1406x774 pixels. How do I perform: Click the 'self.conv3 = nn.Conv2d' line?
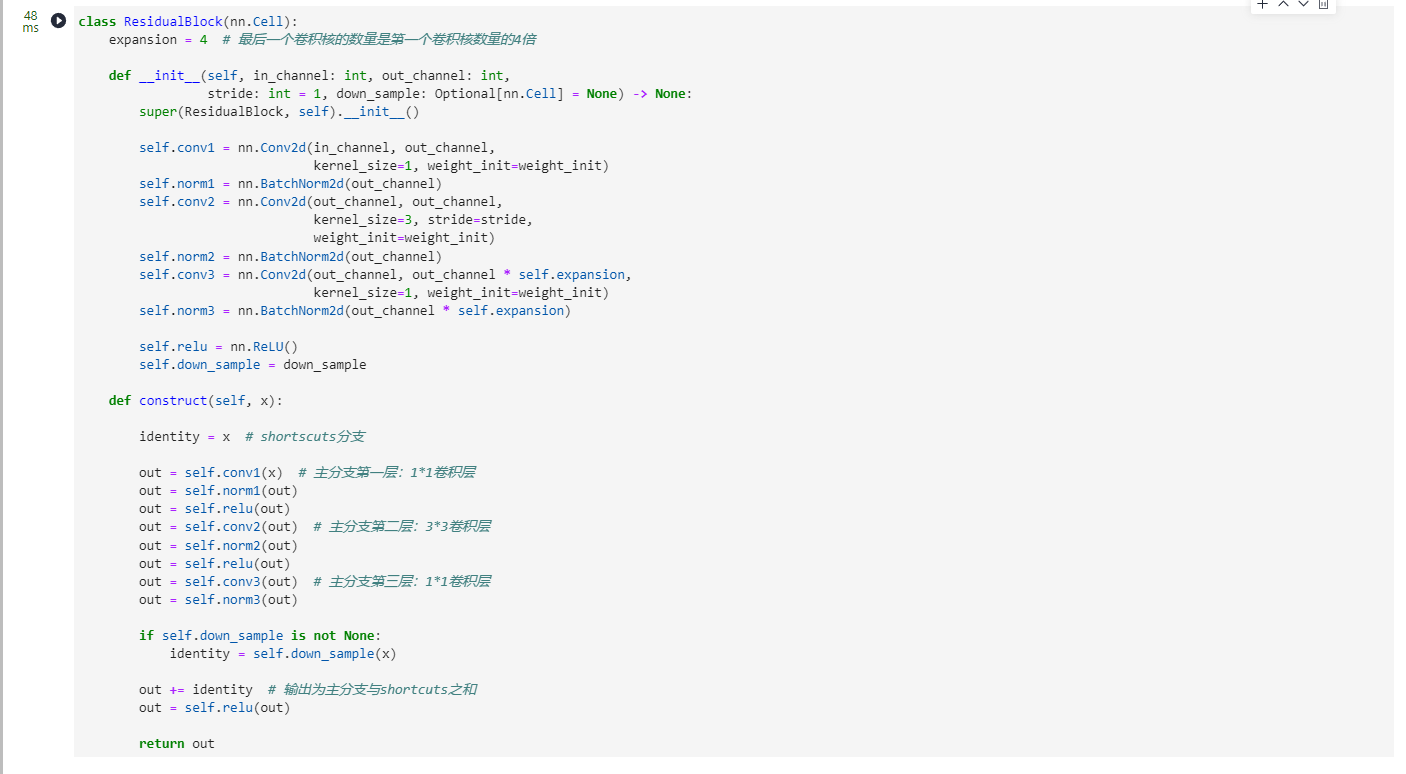point(386,274)
